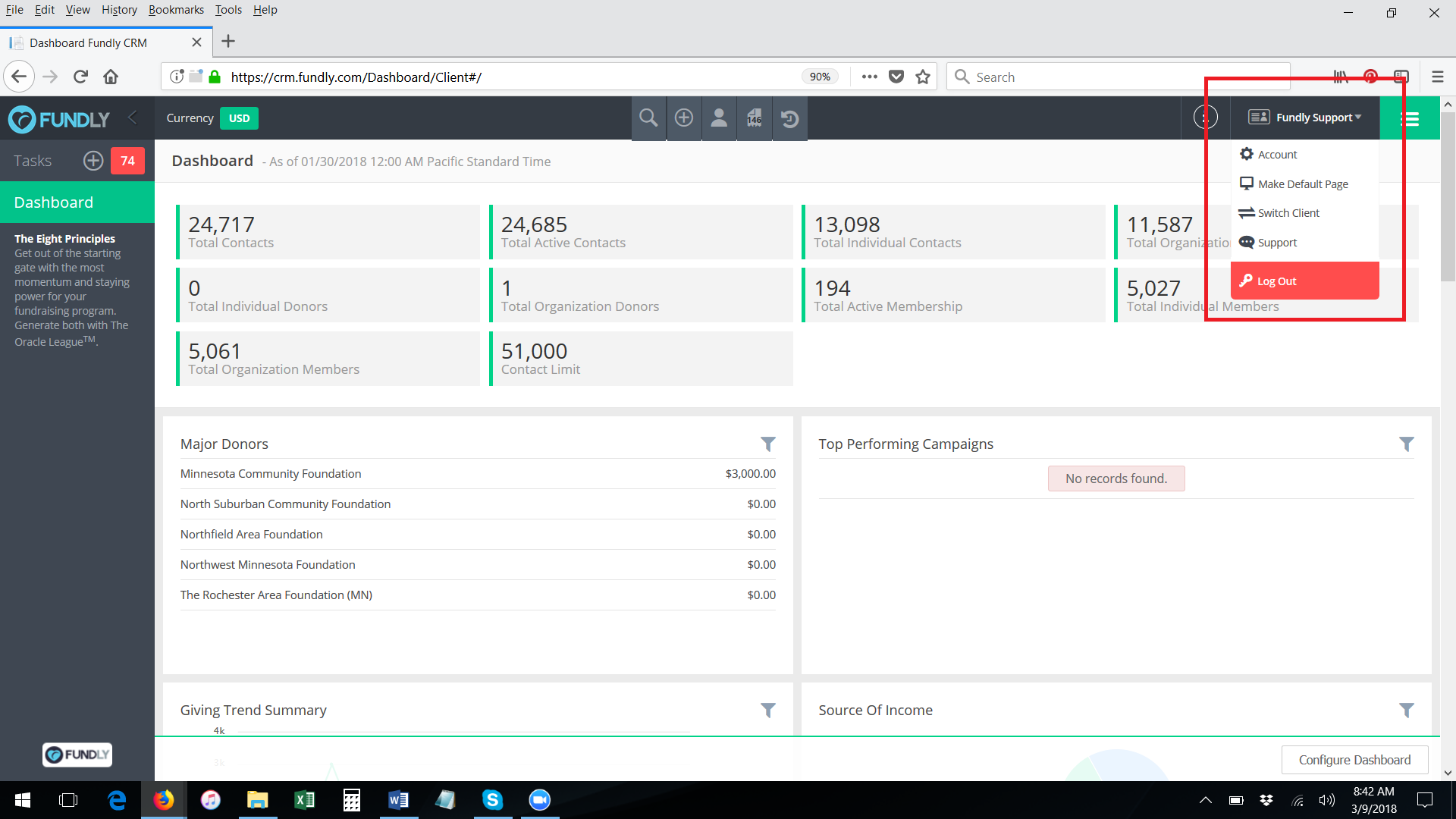This screenshot has width=1456, height=819.
Task: Open Northwest Minnesota Foundation entry
Action: 478,565
